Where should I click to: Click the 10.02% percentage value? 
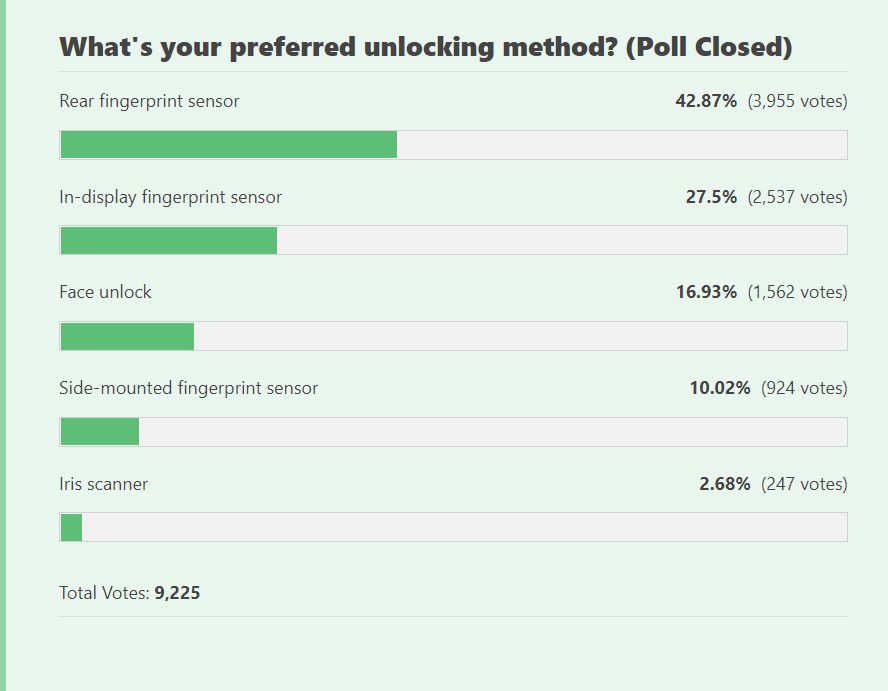click(x=719, y=388)
